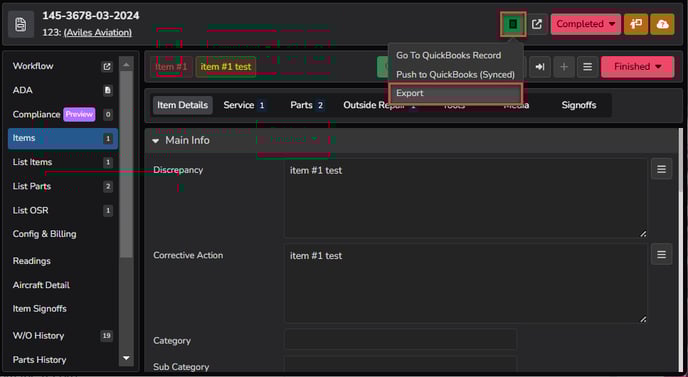Click the document icon beside work order number
688x377 pixels.
tap(21, 25)
